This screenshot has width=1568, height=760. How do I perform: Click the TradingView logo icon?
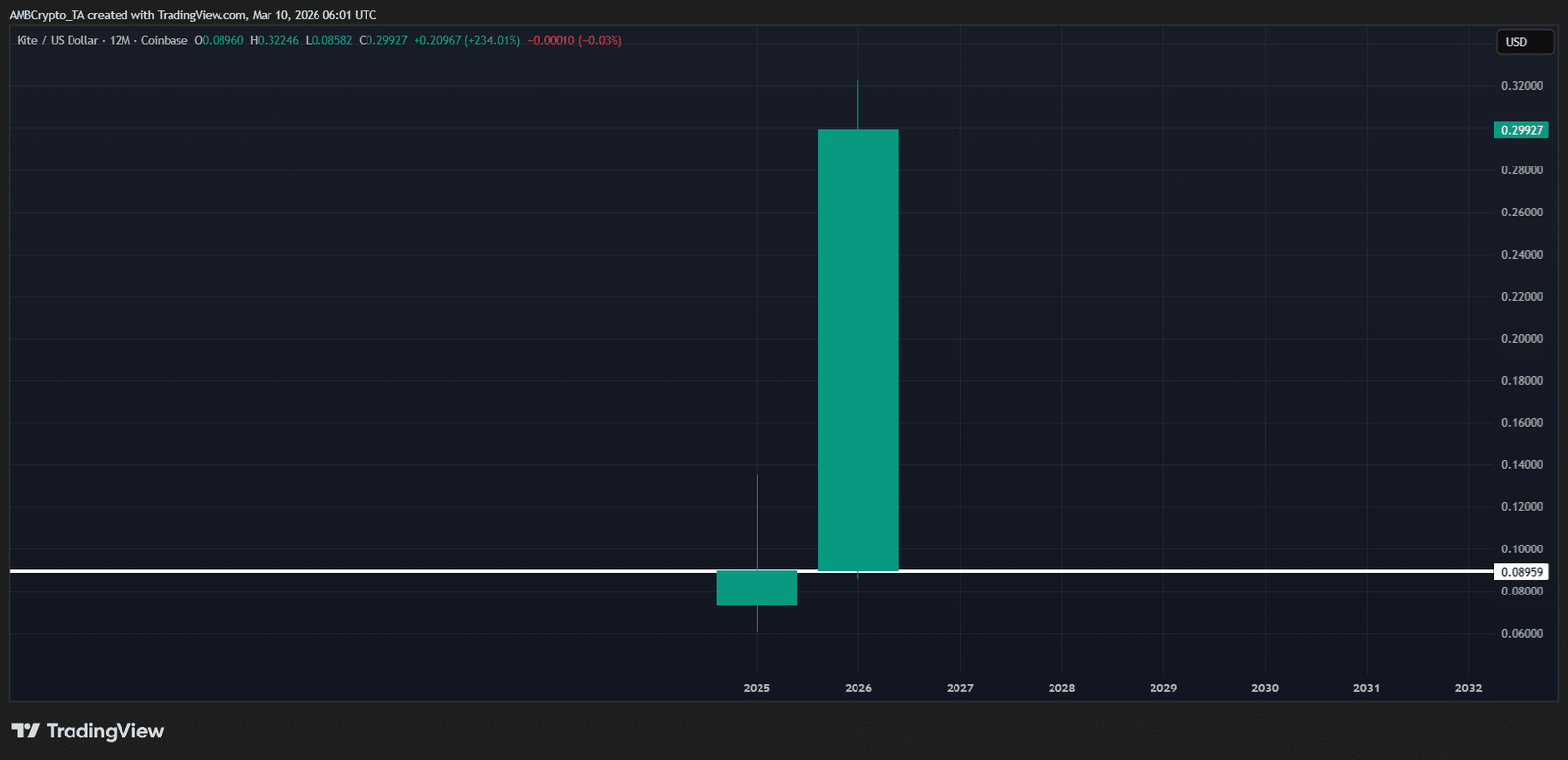(x=25, y=731)
